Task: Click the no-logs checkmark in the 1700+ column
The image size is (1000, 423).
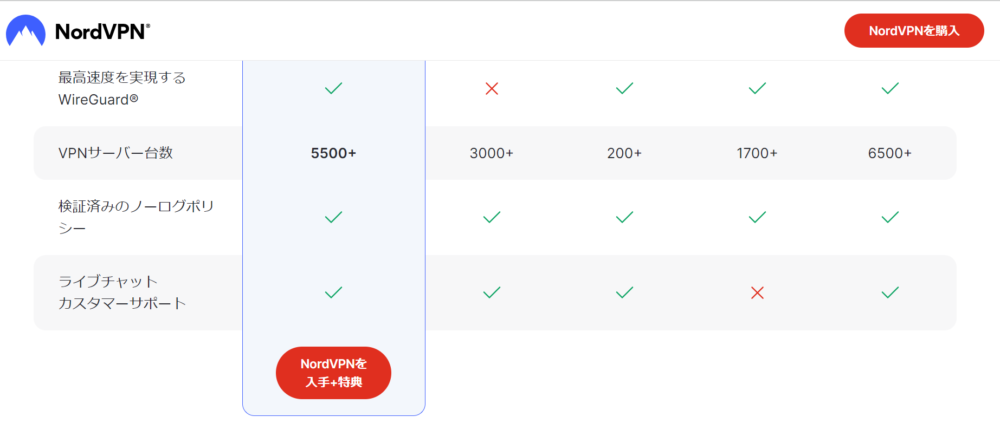Action: click(x=757, y=217)
